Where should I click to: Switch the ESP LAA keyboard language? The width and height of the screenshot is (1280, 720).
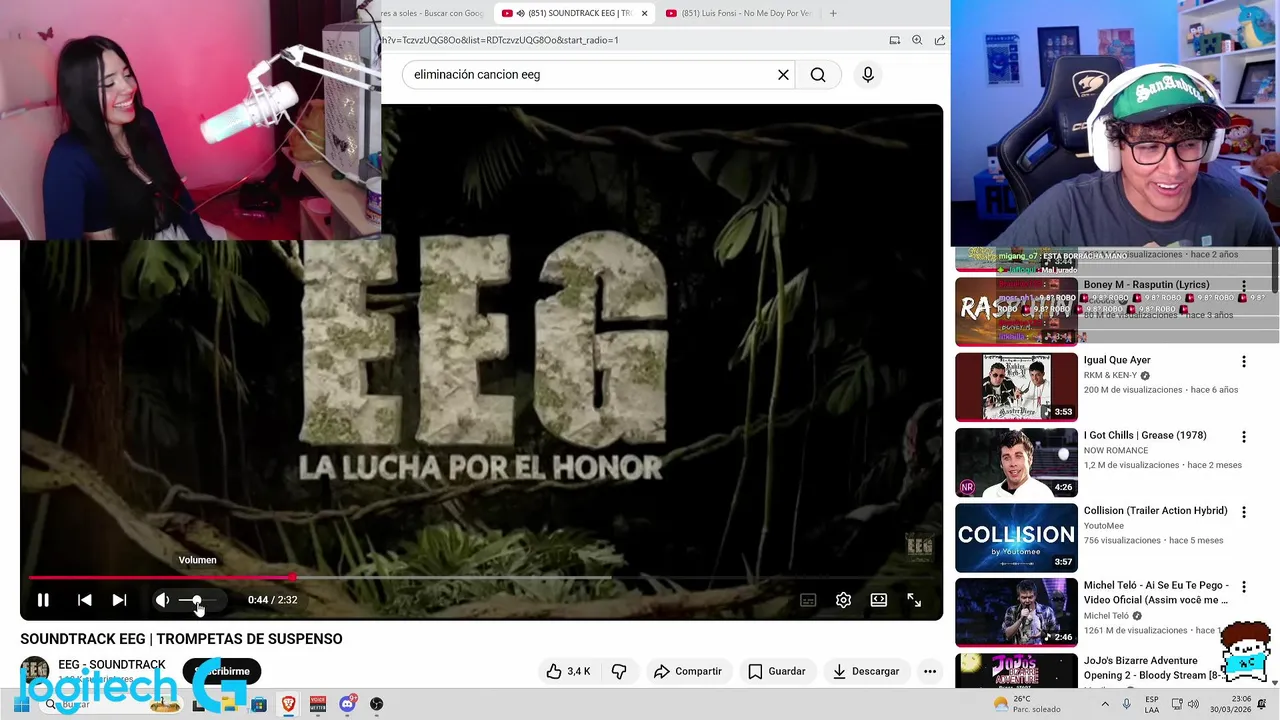coord(1152,704)
